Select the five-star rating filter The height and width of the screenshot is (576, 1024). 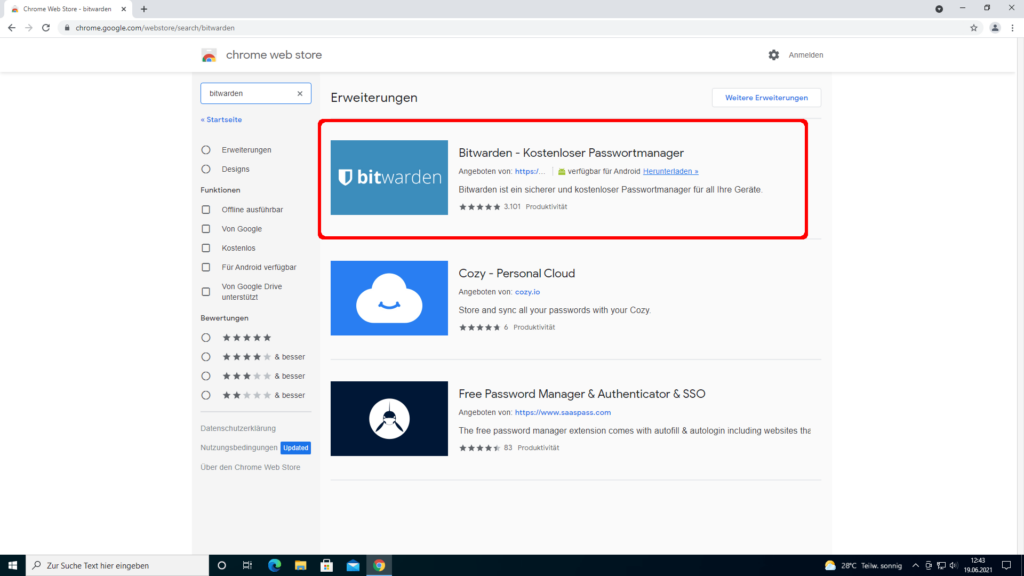[x=206, y=338]
